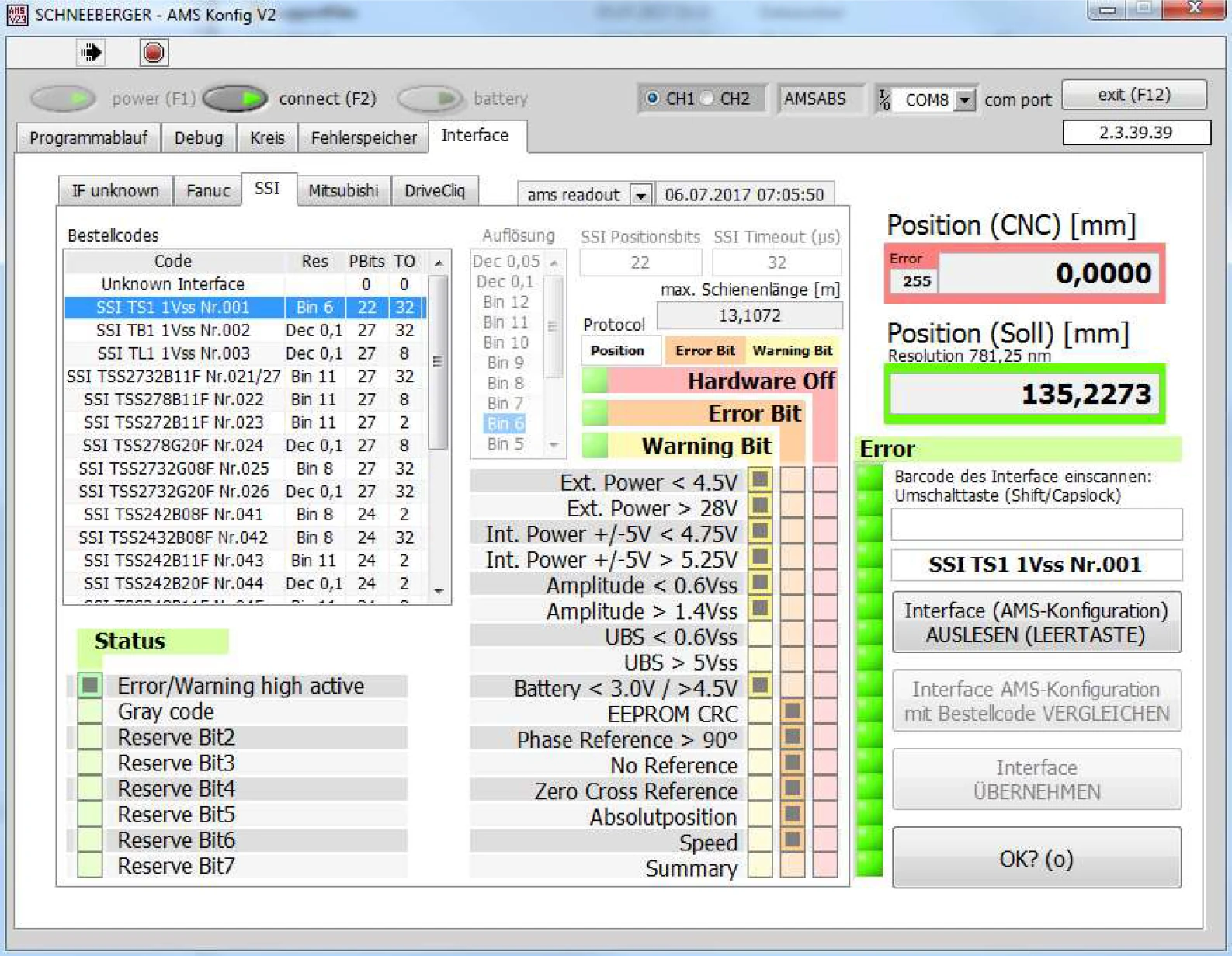Toggle Error/Warning high active checkbox
Image resolution: width=1232 pixels, height=956 pixels.
click(x=90, y=686)
